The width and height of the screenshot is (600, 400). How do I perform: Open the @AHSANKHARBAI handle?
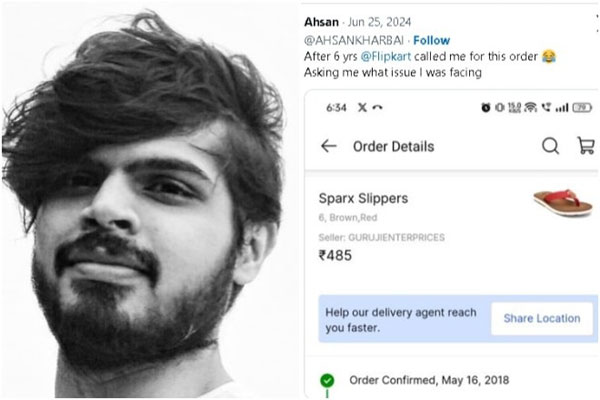pyautogui.click(x=345, y=41)
